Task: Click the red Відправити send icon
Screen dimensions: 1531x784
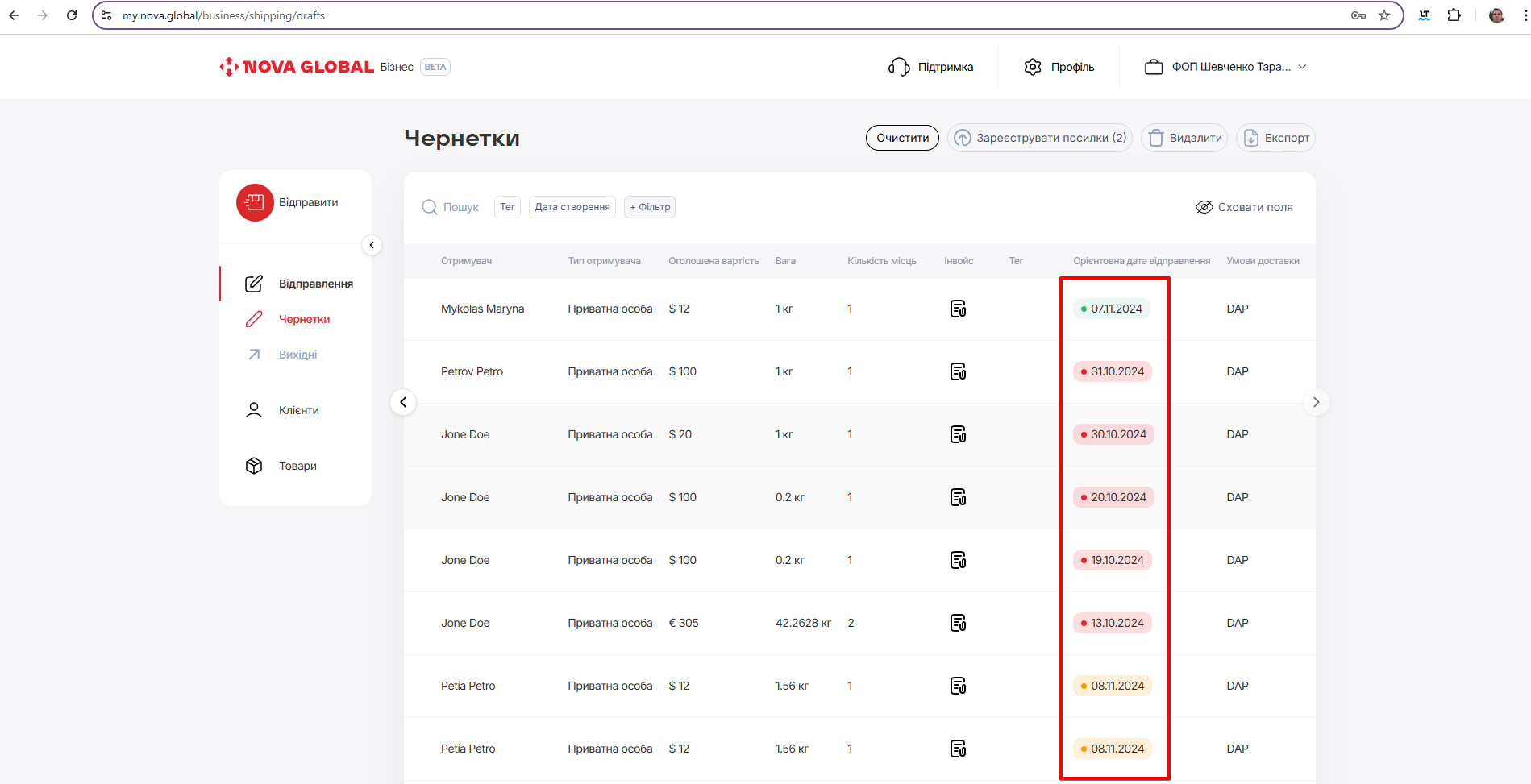Action: (255, 202)
